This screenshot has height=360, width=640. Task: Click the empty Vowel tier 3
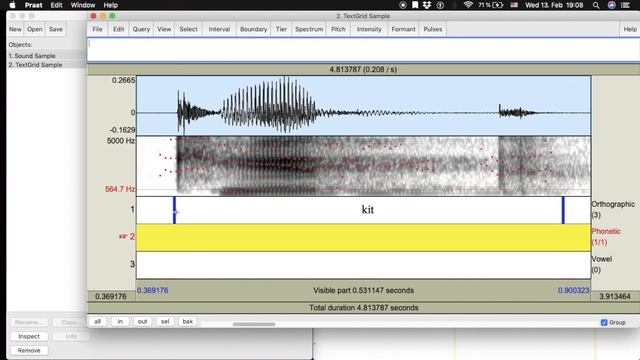point(363,265)
